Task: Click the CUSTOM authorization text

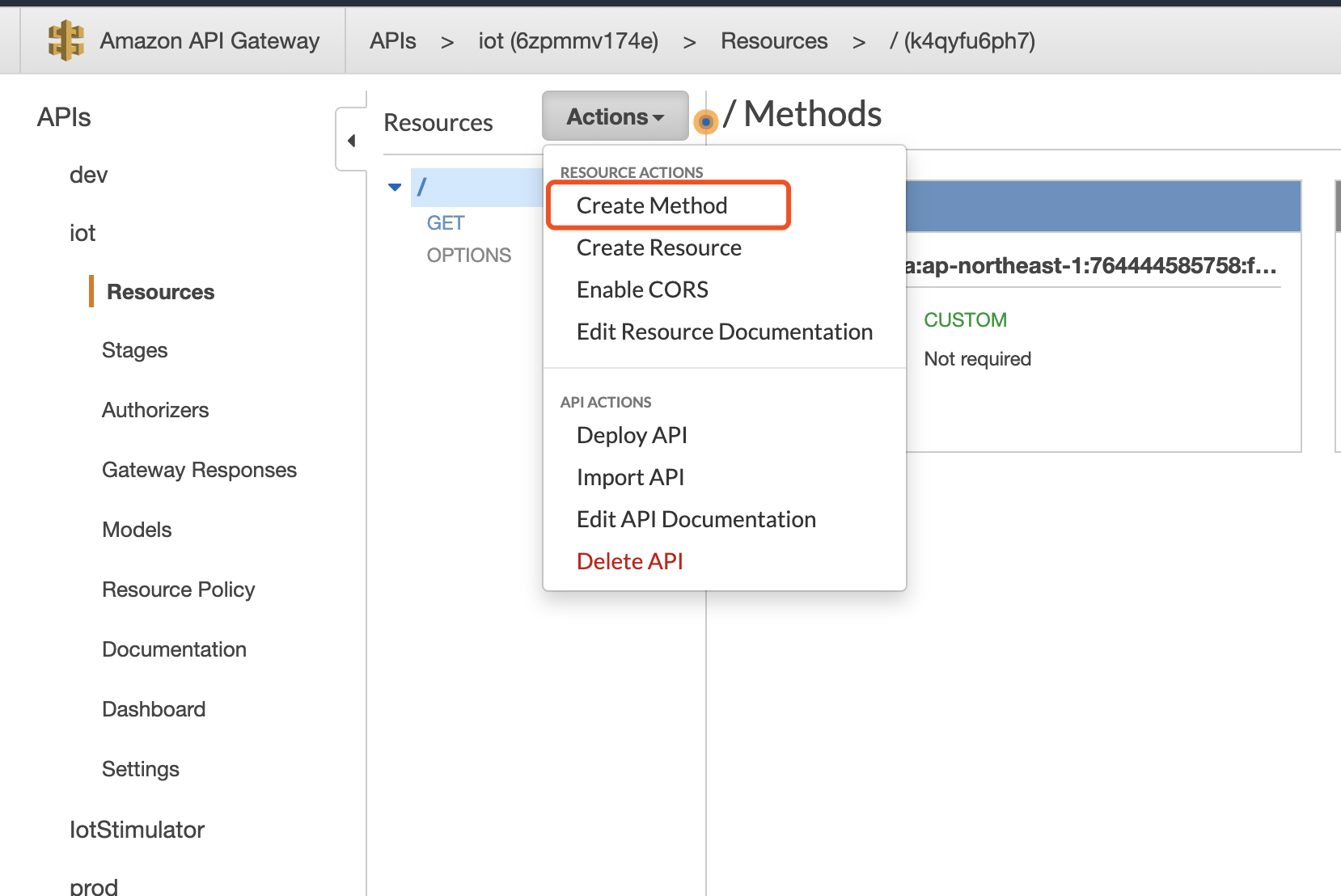Action: 965,319
